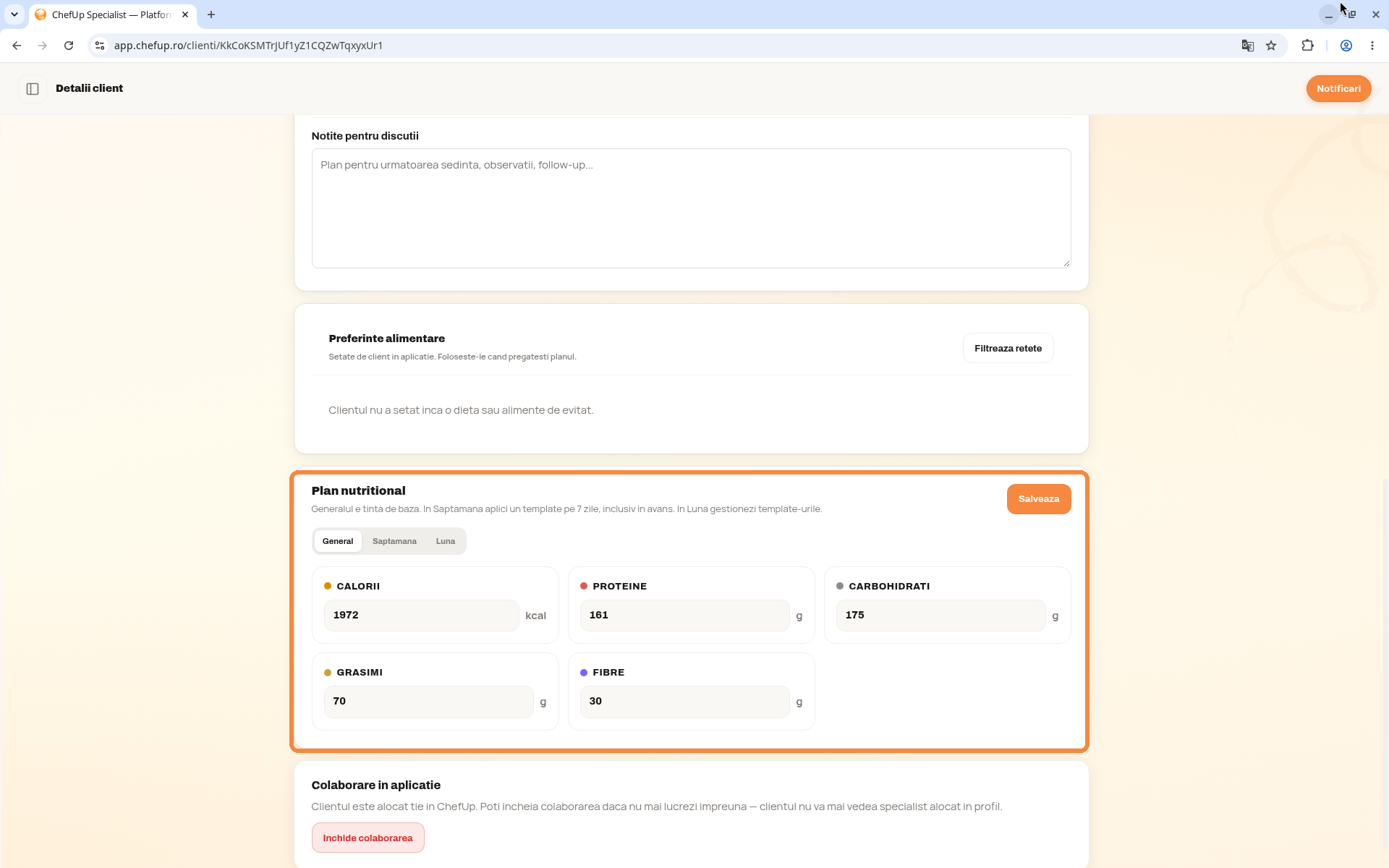
Task: Click the address bar URL
Action: (x=248, y=46)
